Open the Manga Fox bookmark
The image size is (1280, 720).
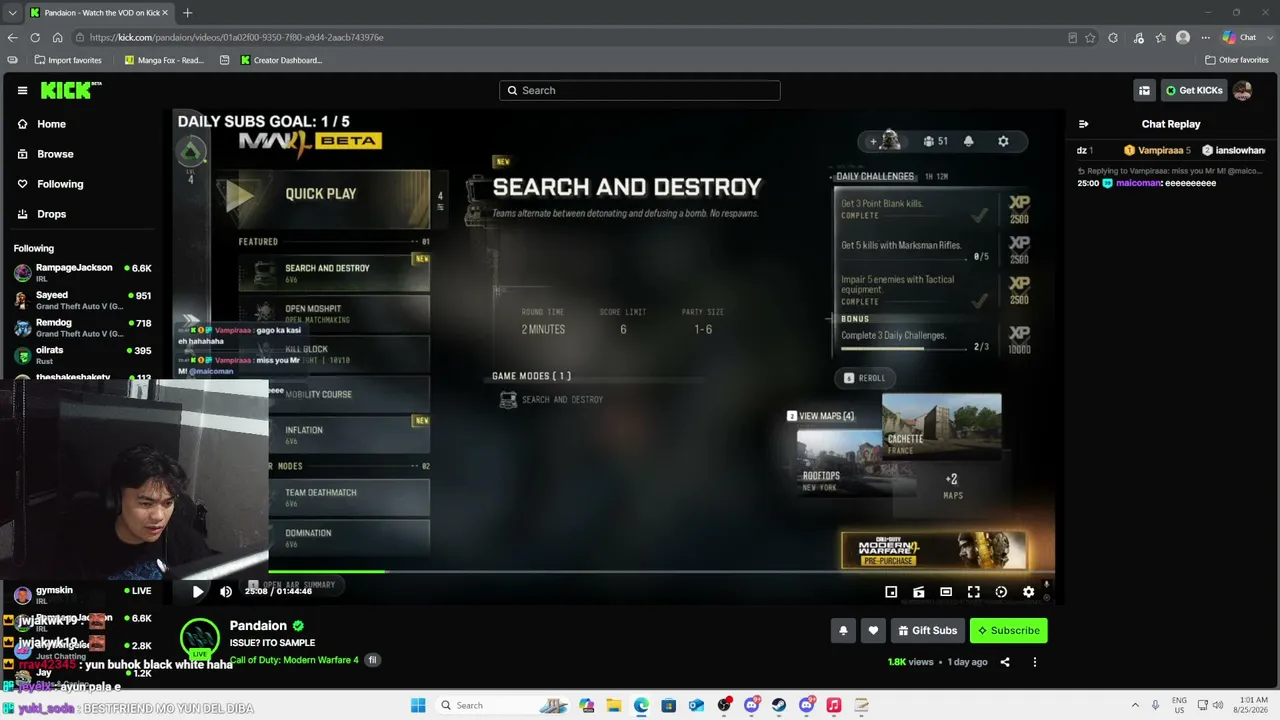click(x=164, y=60)
